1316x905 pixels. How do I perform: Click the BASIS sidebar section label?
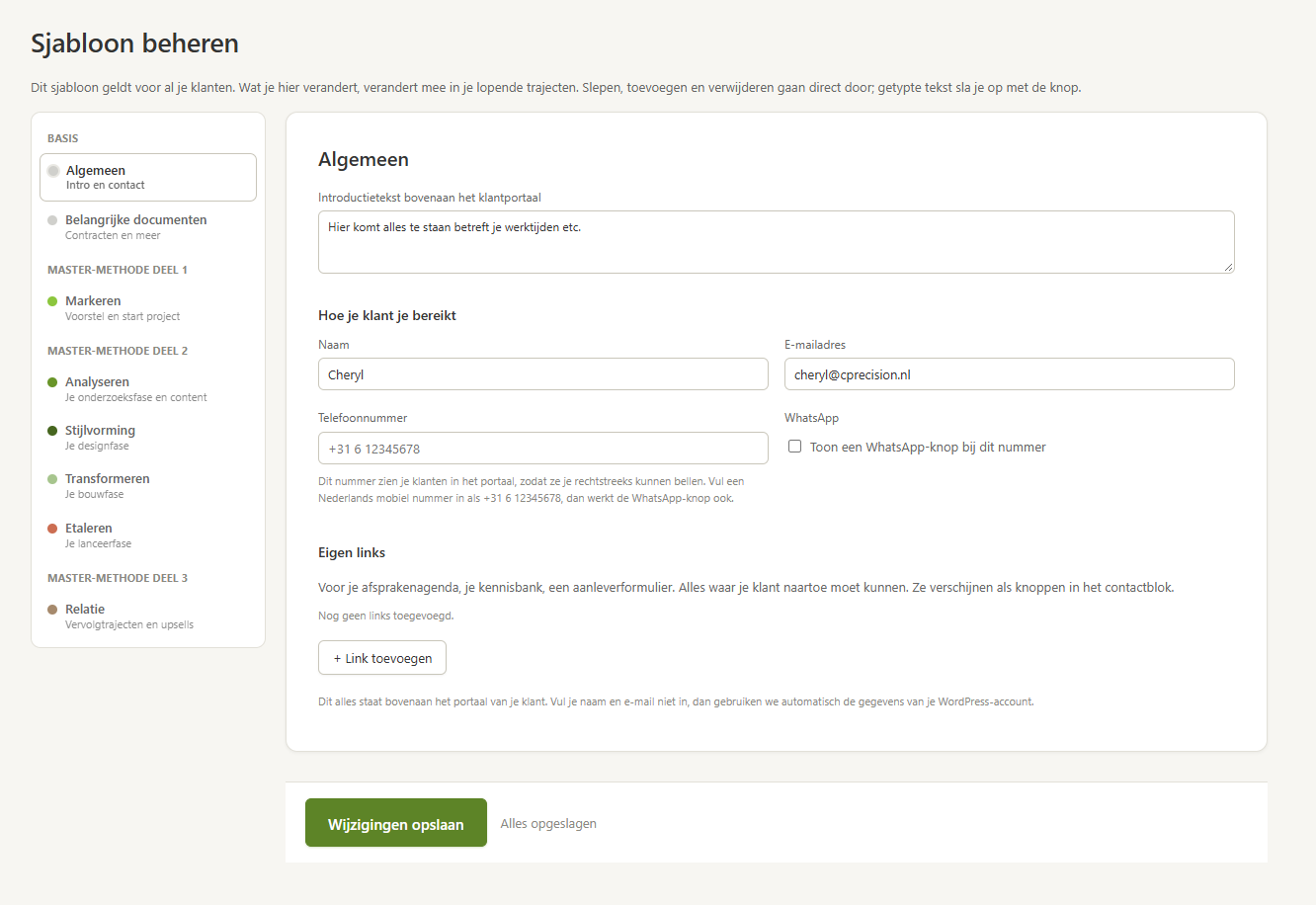63,138
